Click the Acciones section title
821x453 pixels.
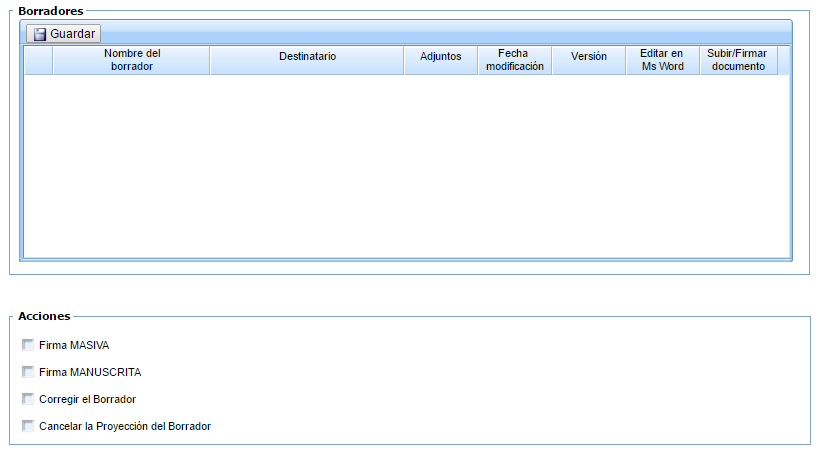tap(44, 316)
